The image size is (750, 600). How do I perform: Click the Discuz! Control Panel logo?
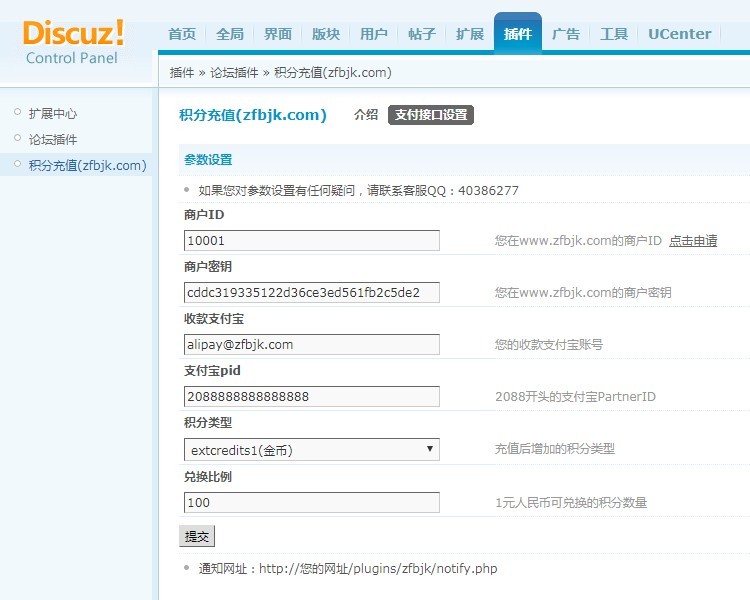coord(73,42)
